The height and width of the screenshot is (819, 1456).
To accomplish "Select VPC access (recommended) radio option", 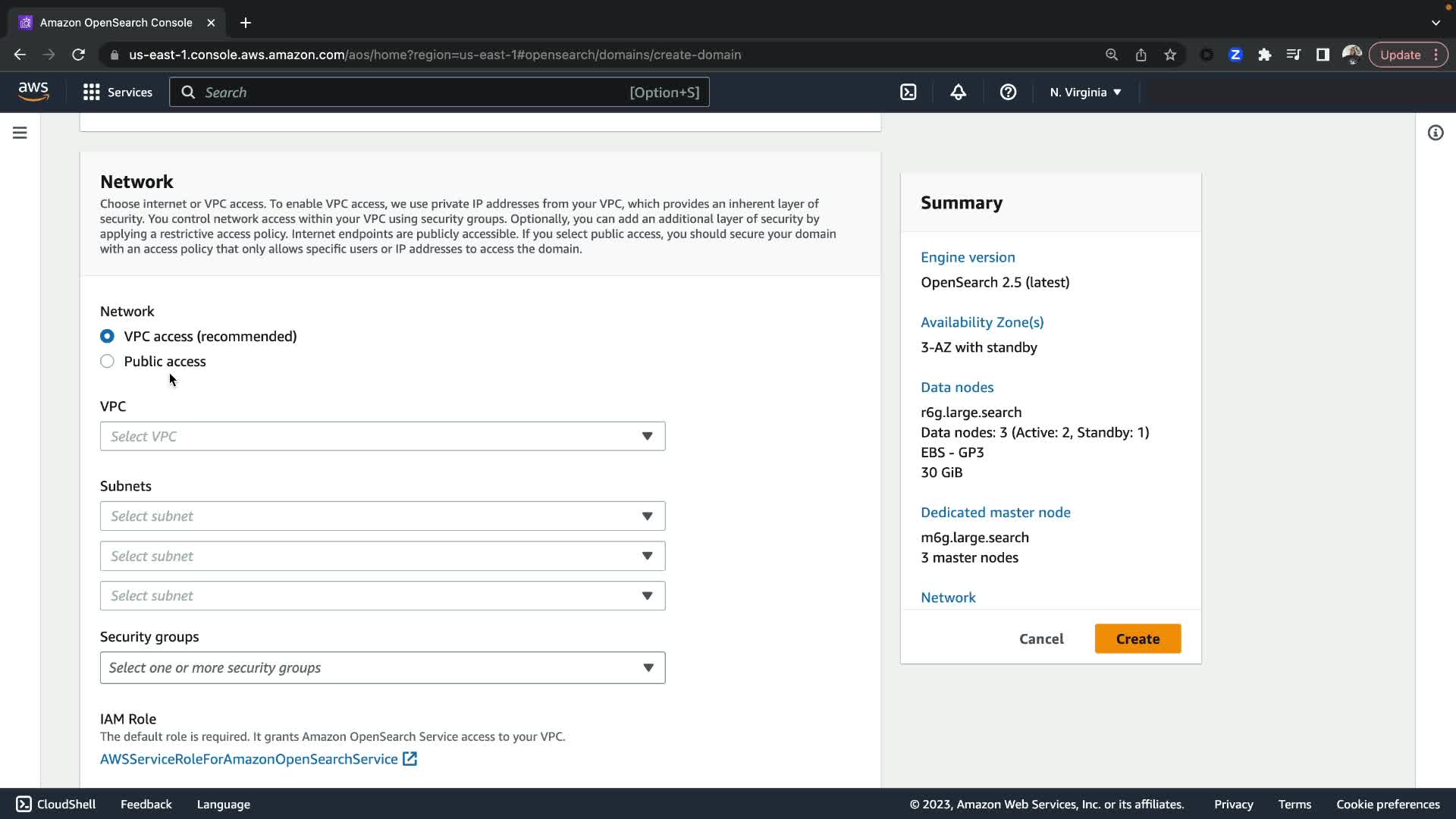I will [107, 336].
